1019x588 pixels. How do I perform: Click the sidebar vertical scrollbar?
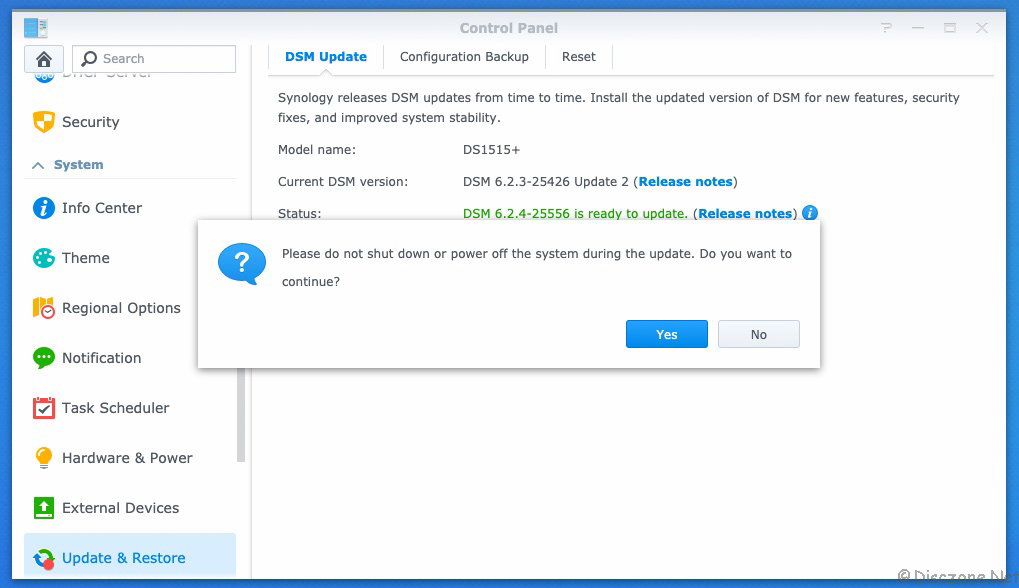(x=241, y=415)
